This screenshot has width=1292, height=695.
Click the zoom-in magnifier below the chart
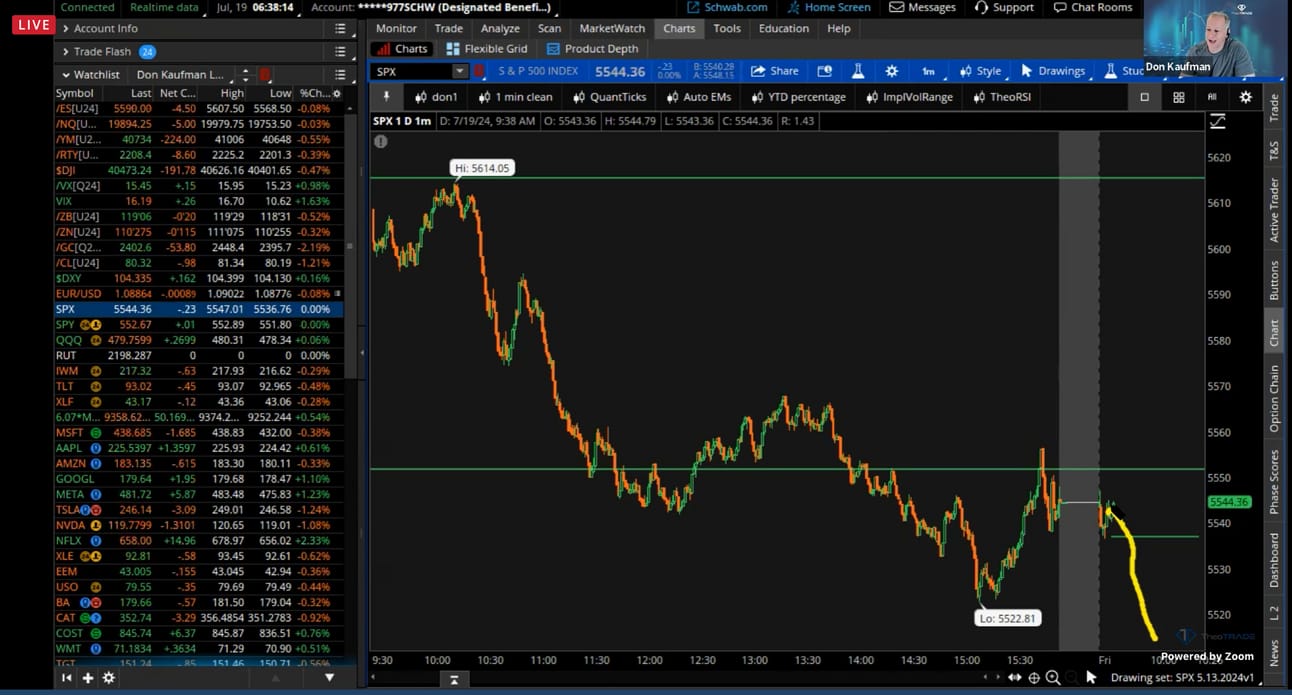(1052, 677)
